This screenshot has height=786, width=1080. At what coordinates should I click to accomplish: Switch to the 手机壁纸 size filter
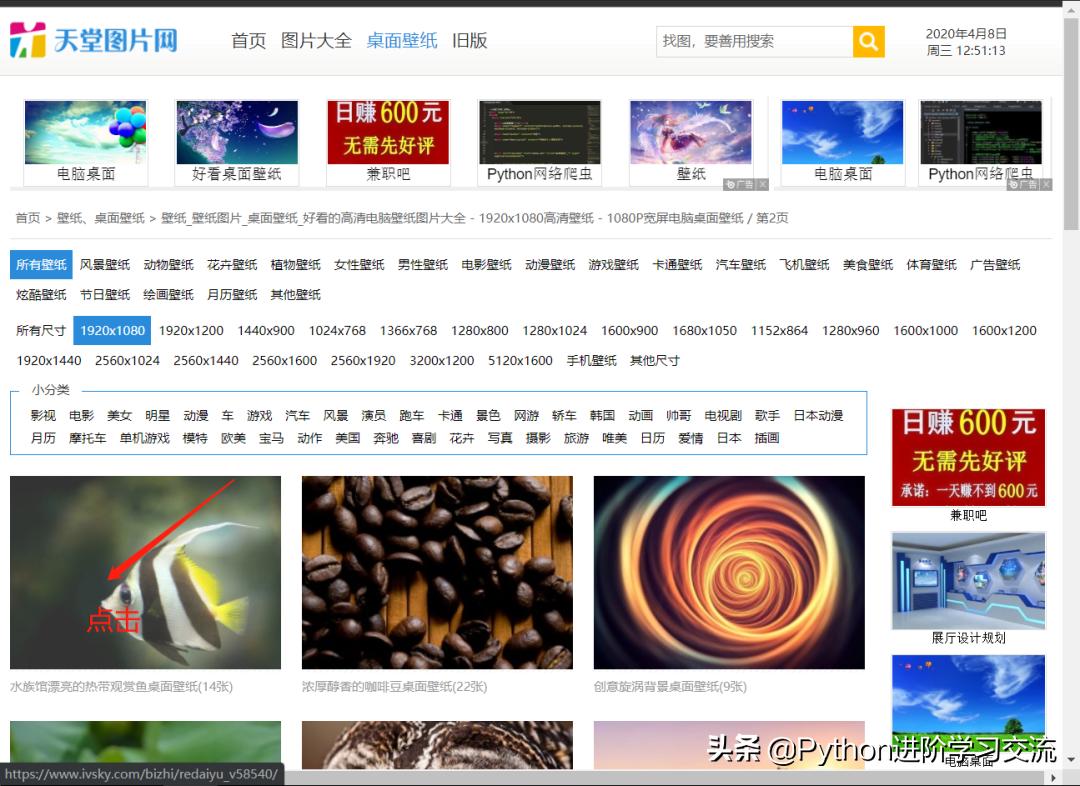pyautogui.click(x=590, y=361)
